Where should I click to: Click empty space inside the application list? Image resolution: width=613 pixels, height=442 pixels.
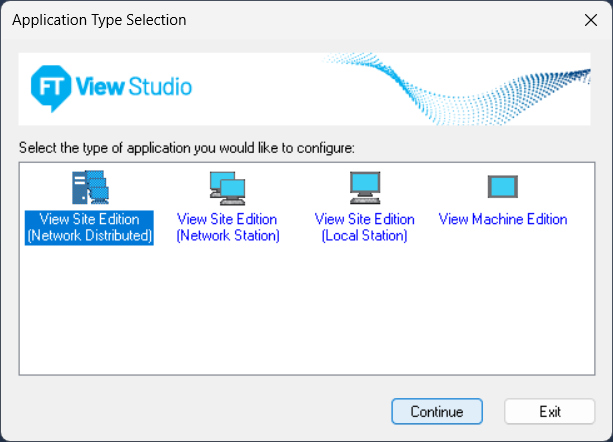(300, 320)
